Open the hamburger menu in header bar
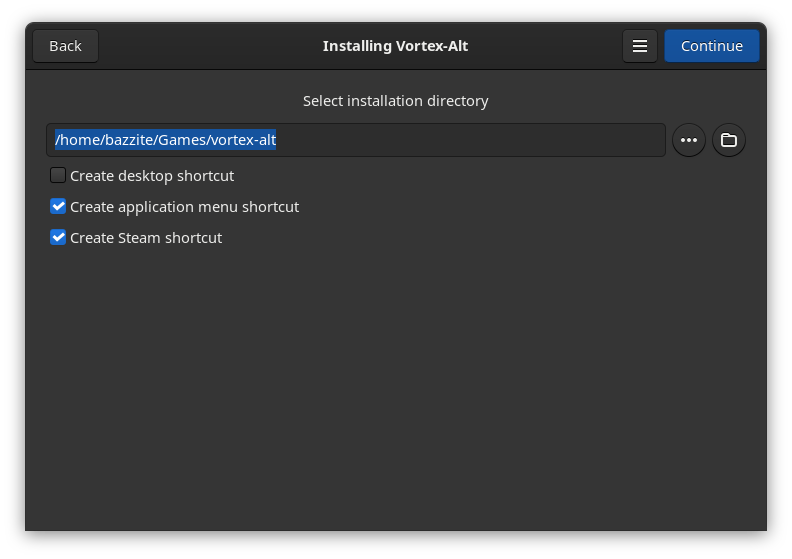 coord(640,46)
